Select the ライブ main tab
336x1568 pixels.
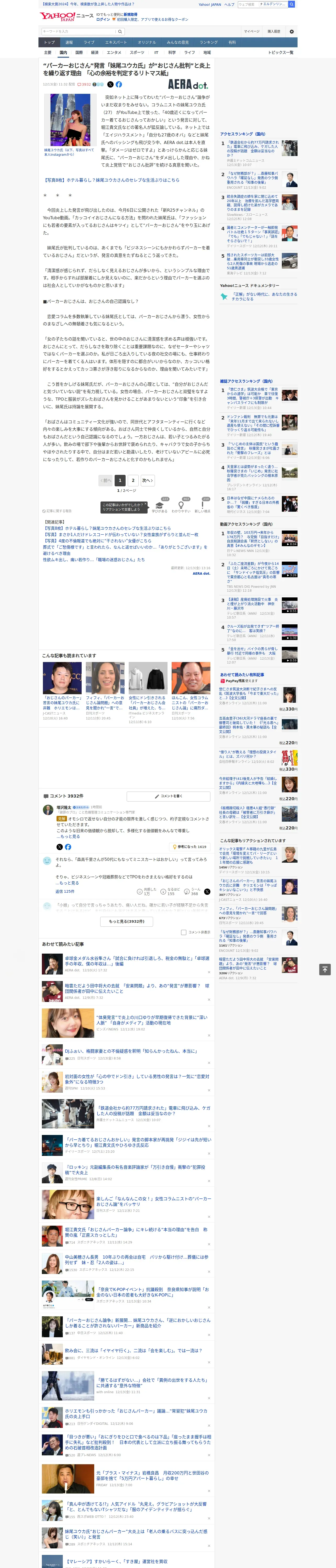point(89,42)
